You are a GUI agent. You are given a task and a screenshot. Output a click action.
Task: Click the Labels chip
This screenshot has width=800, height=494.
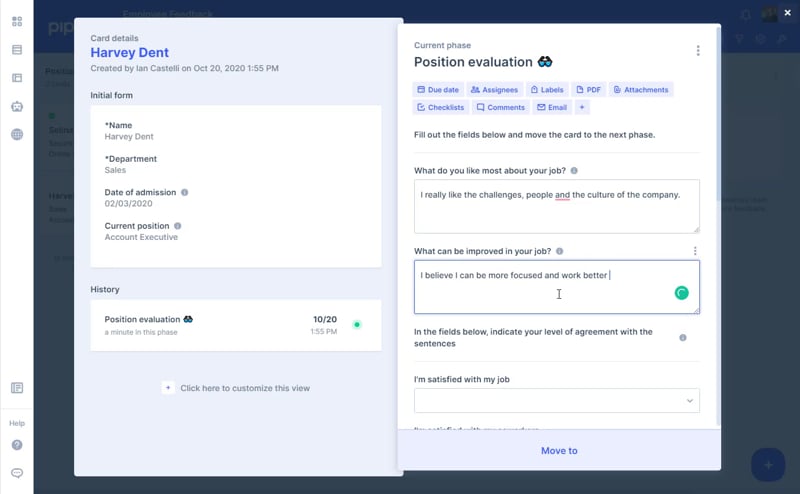(x=548, y=90)
